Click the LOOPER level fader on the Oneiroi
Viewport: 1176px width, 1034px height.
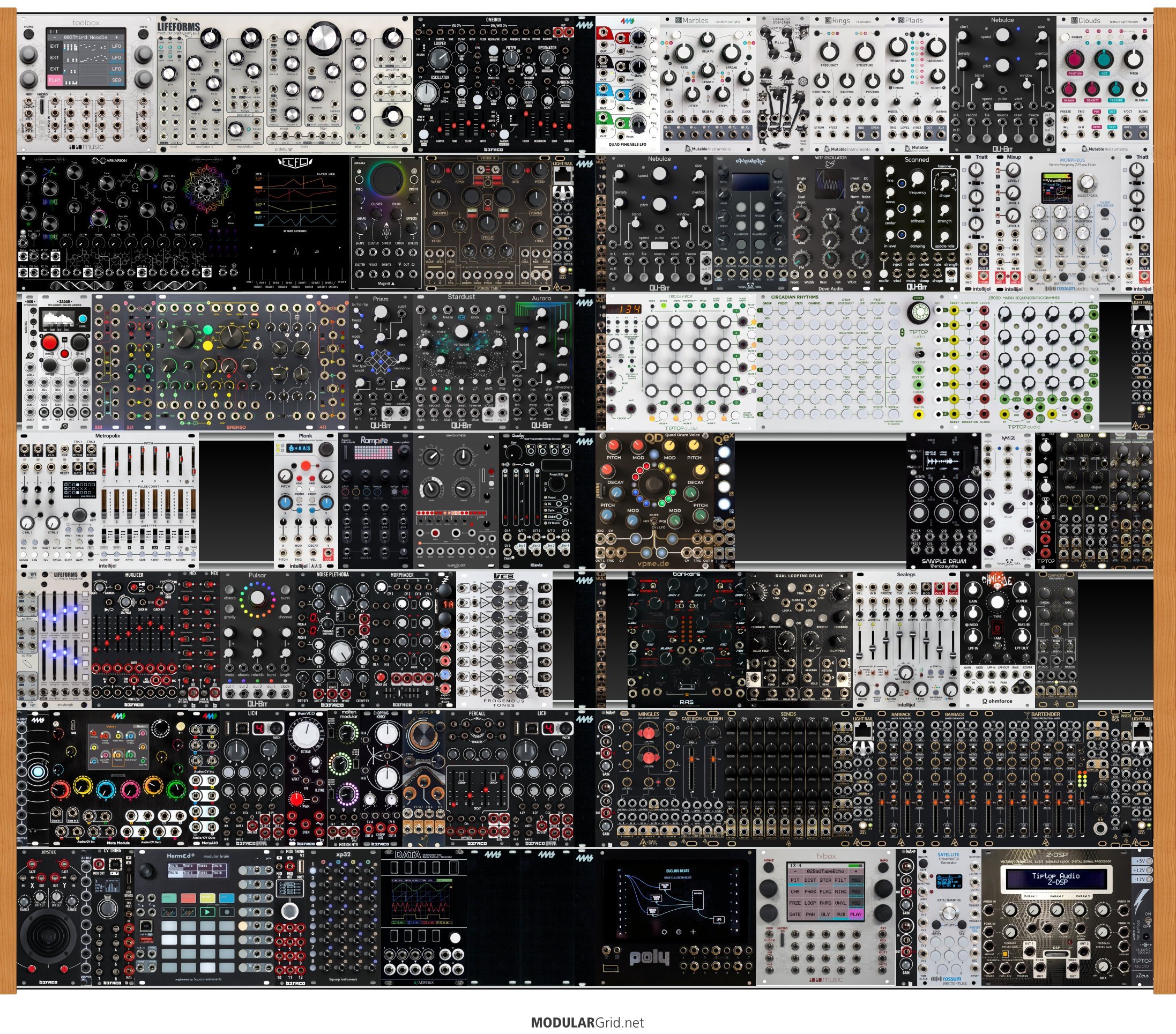pyautogui.click(x=440, y=126)
